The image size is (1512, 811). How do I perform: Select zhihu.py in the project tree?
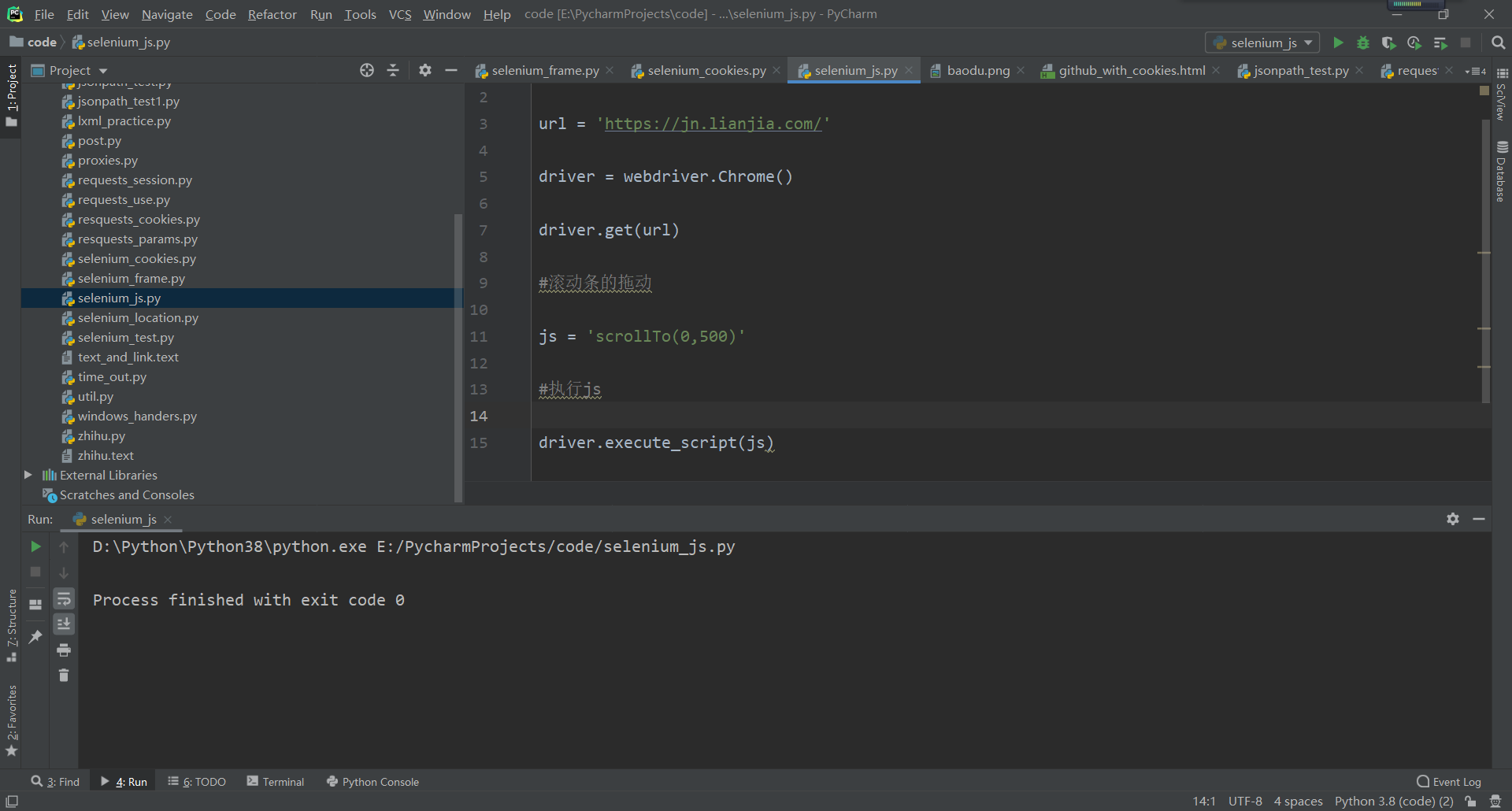click(x=101, y=435)
